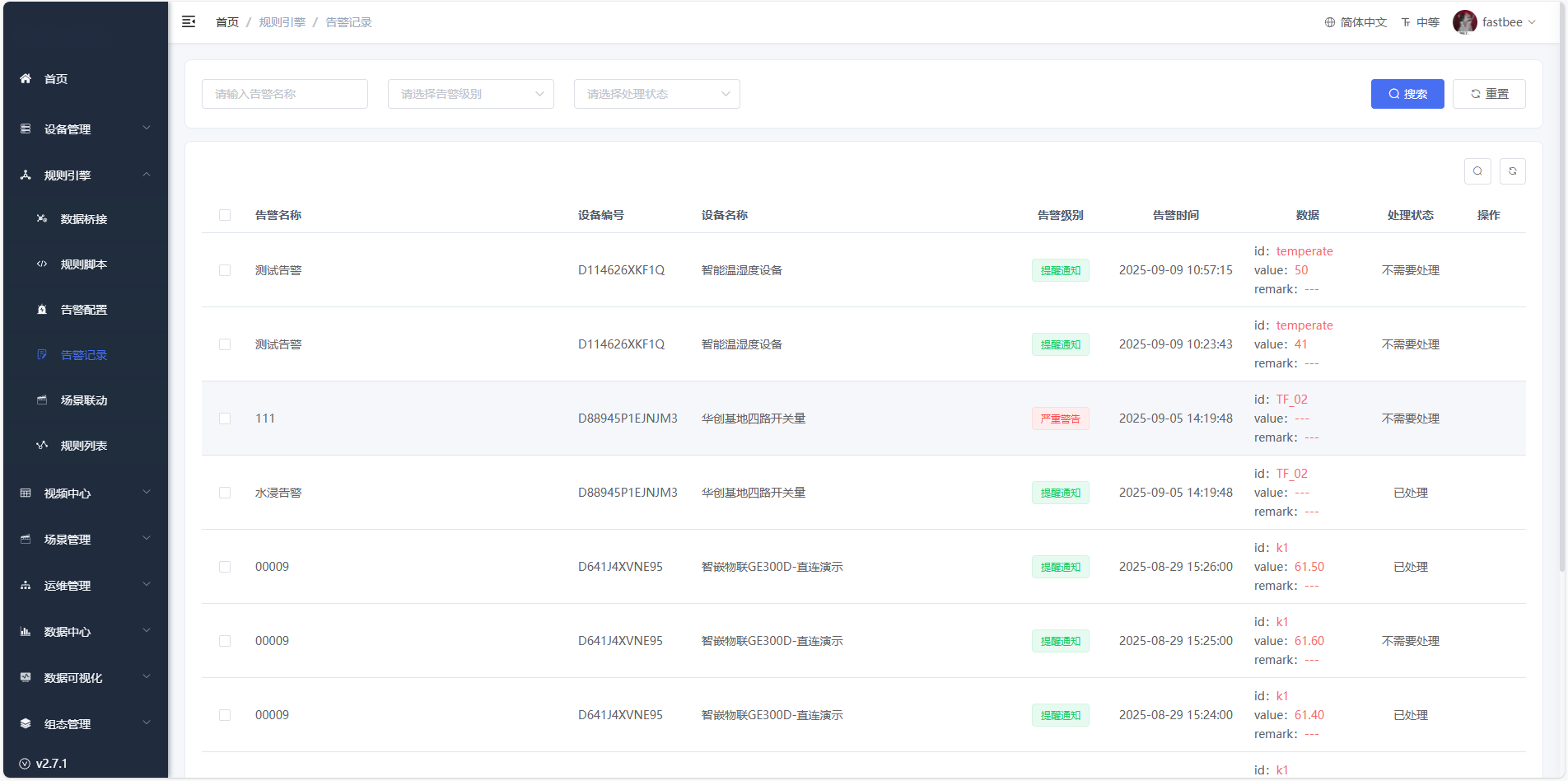Open 场景联动 in the sidebar

pos(84,400)
